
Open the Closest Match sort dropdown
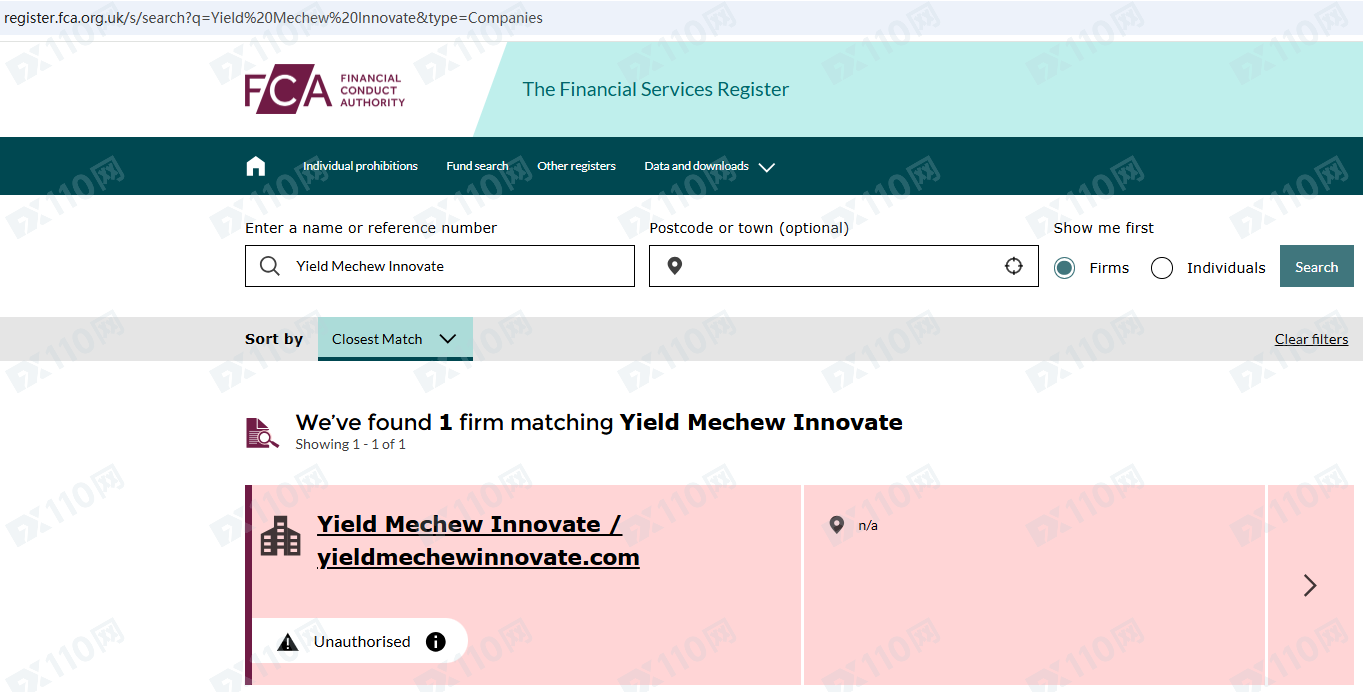[x=394, y=339]
